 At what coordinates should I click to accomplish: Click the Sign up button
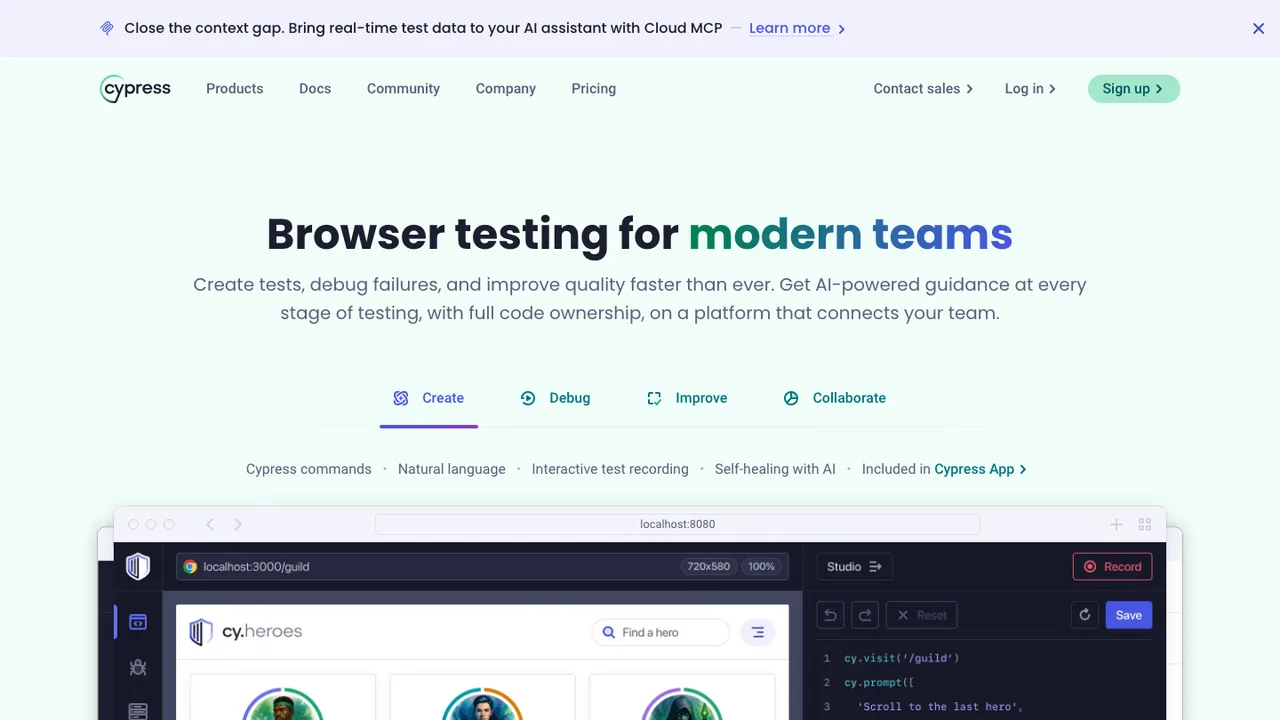point(1134,89)
